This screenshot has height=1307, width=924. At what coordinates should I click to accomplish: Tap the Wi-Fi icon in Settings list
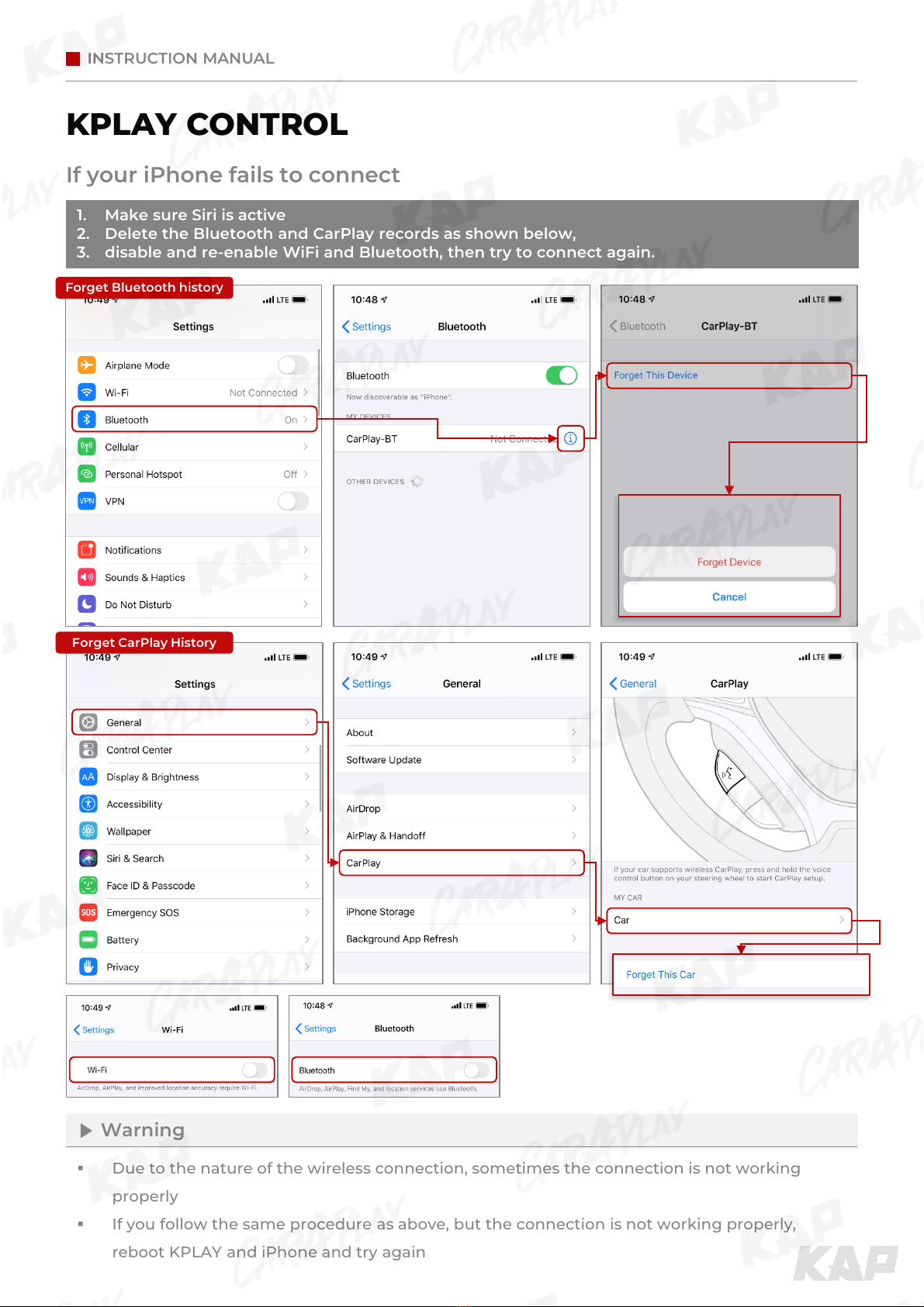[87, 392]
